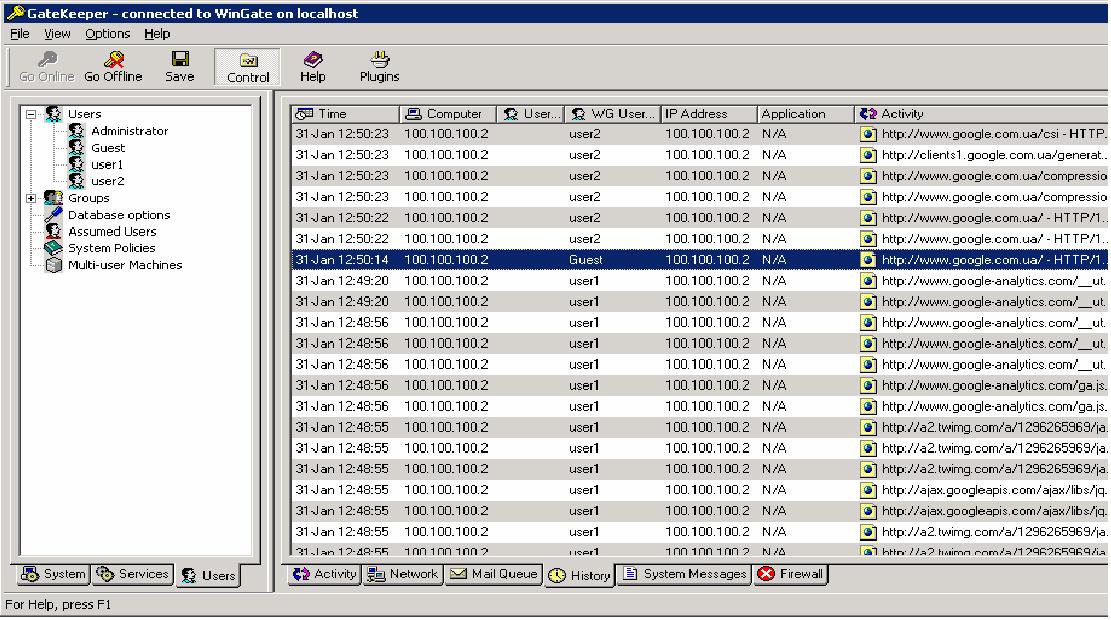This screenshot has height=620, width=1111.
Task: Switch to the Mail Queue tab
Action: tap(494, 574)
